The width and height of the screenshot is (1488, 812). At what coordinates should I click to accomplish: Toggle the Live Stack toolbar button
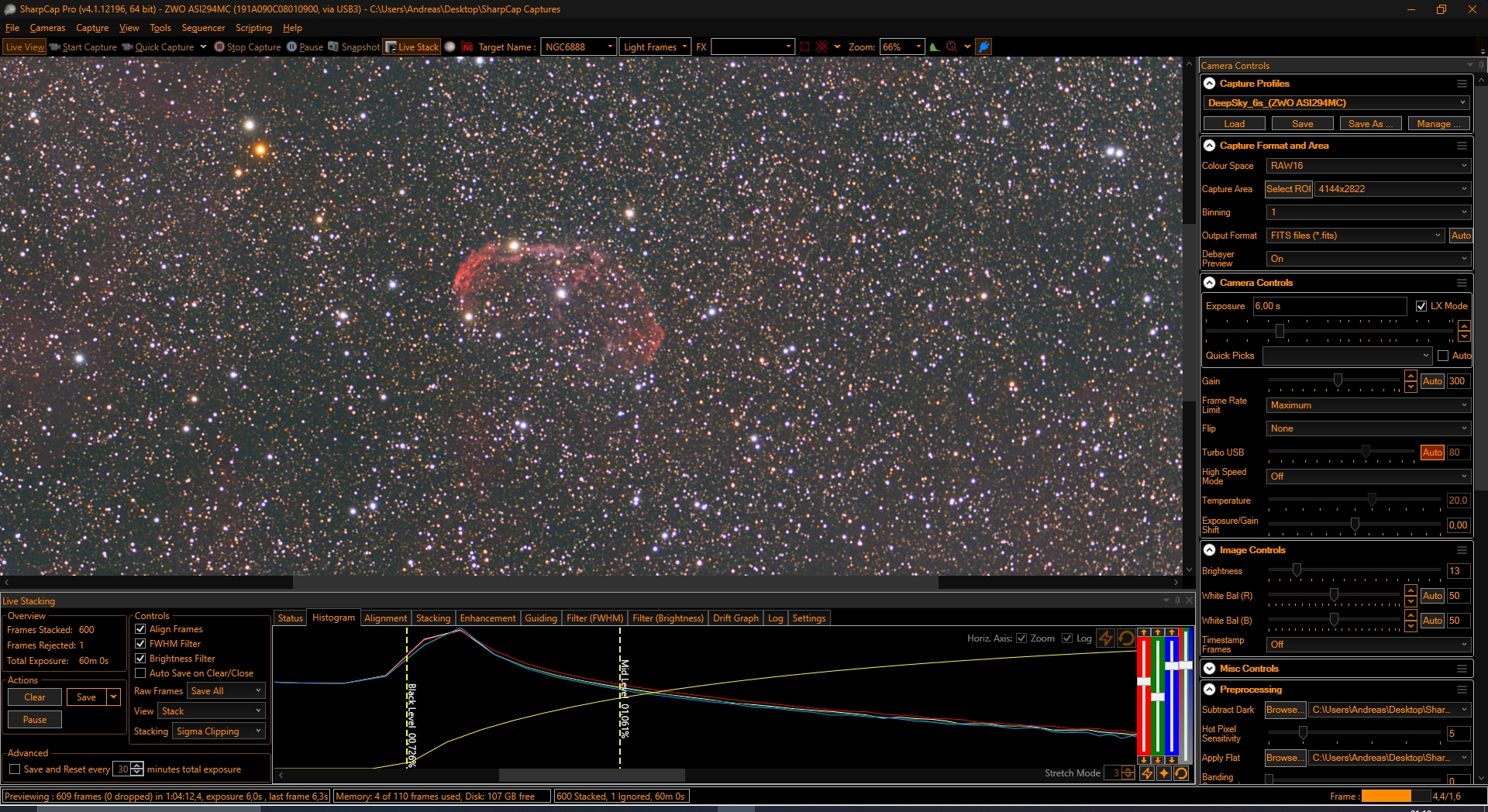(x=412, y=46)
